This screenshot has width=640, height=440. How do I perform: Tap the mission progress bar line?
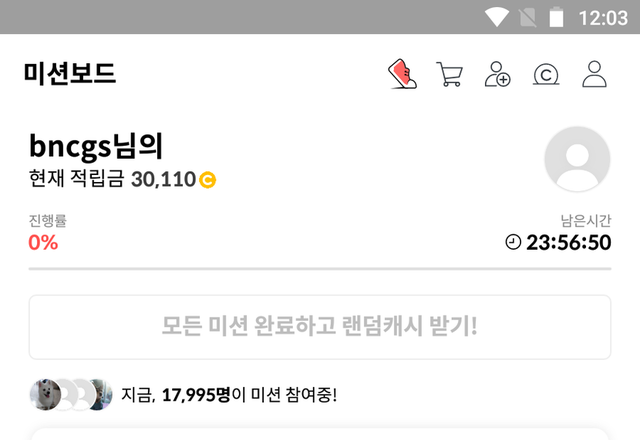tap(320, 269)
